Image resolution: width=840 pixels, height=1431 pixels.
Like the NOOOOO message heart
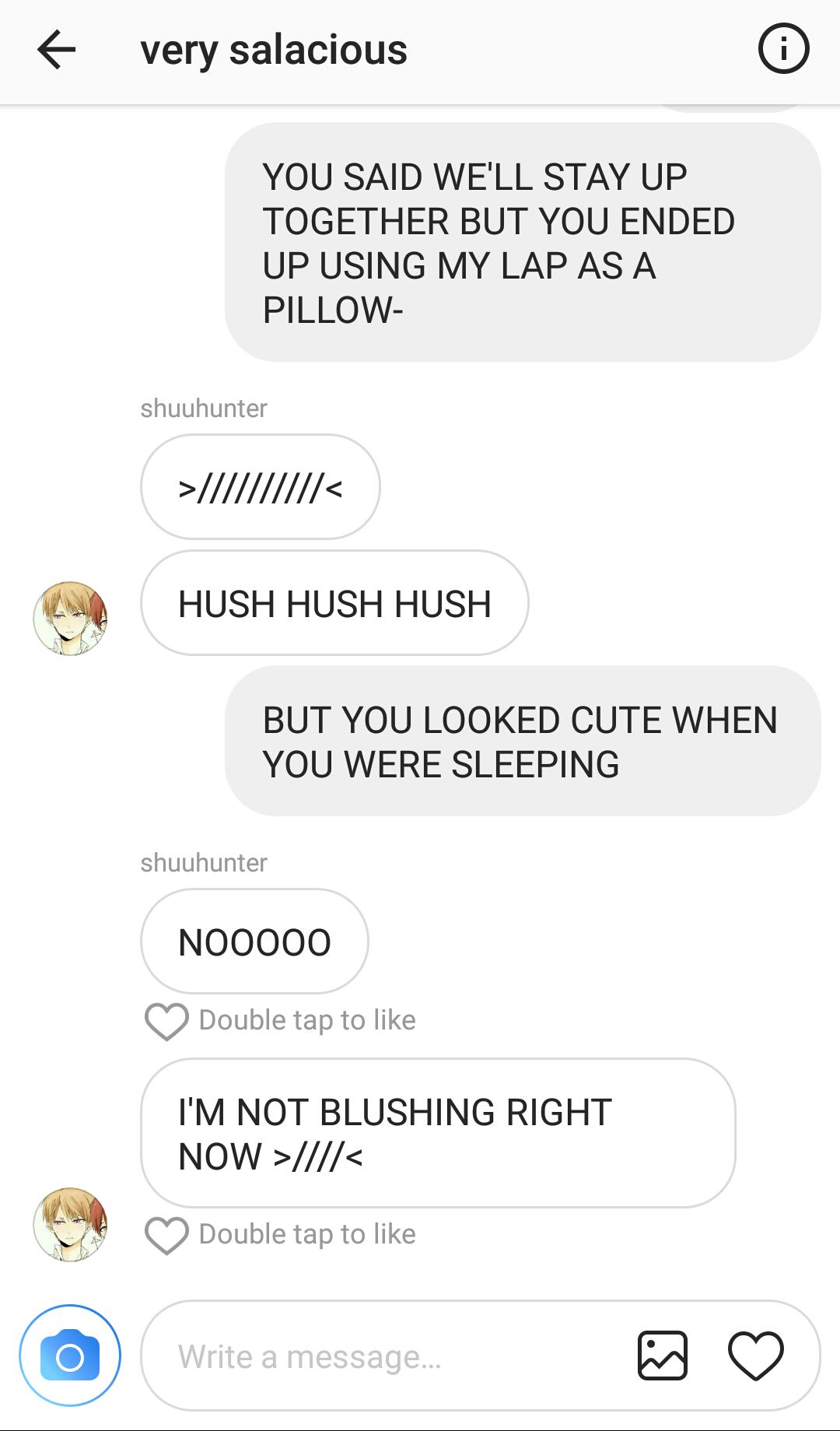166,1021
